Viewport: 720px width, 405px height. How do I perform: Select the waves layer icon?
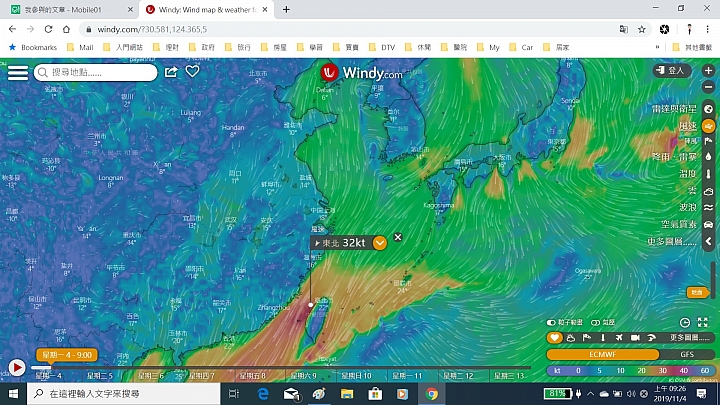[x=708, y=208]
